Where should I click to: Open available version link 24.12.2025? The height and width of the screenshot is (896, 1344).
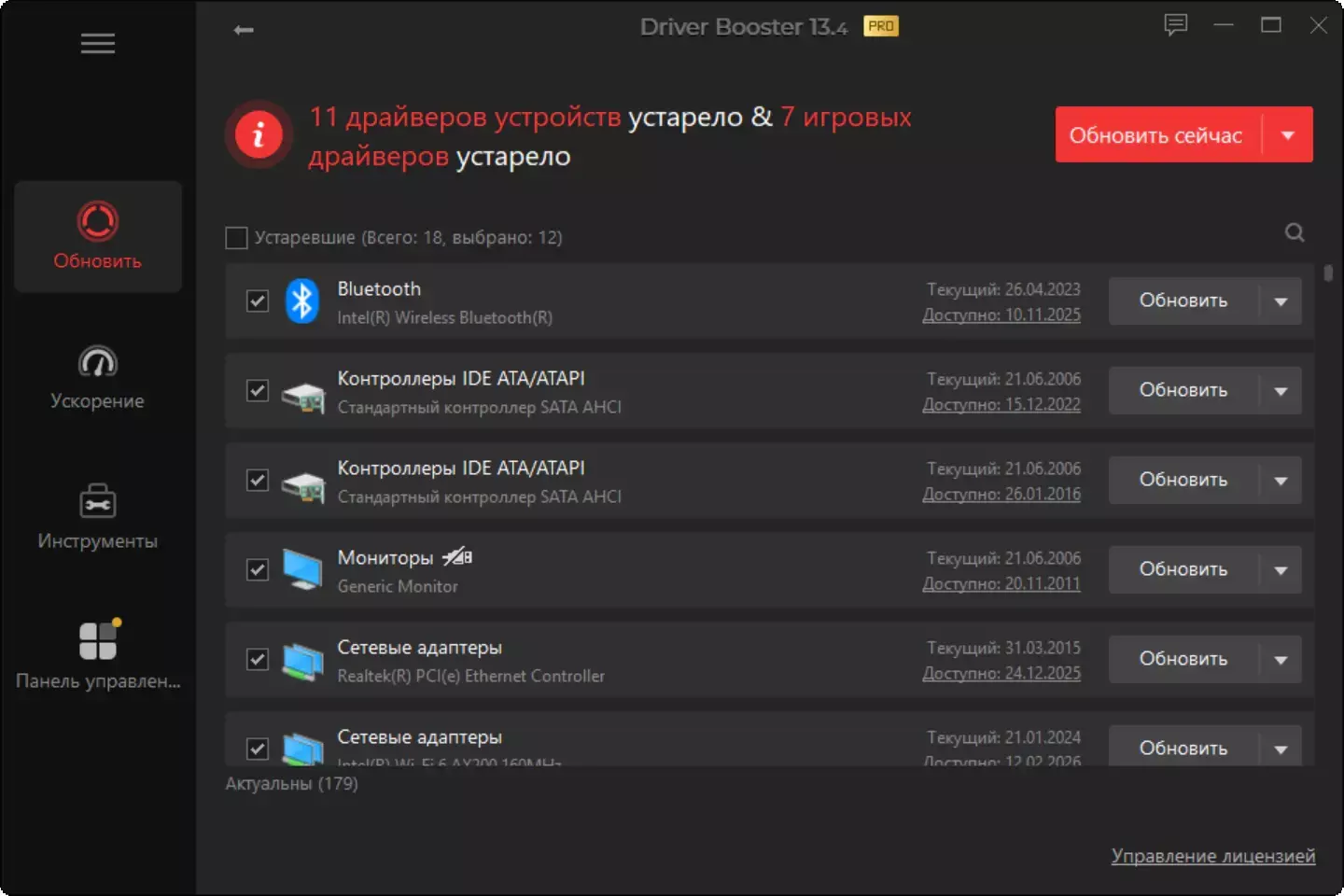click(x=1001, y=674)
